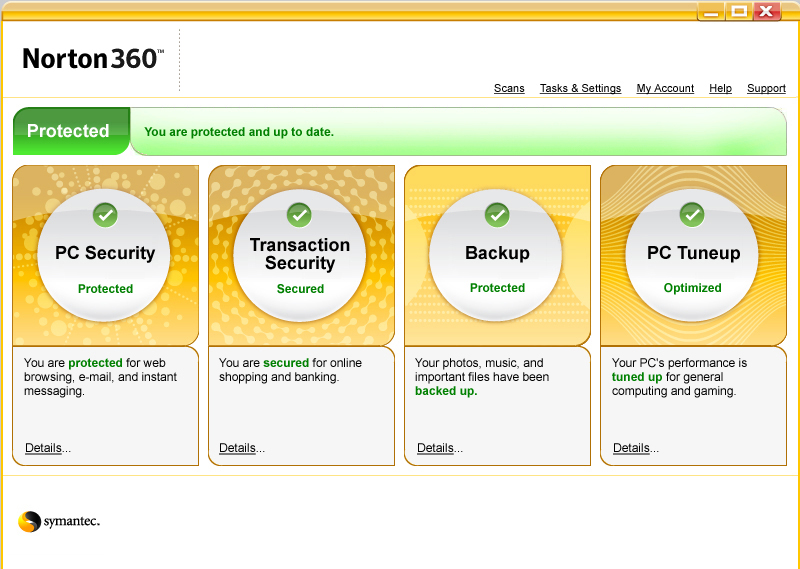View Details under Backup
This screenshot has height=569, width=800.
pyautogui.click(x=436, y=448)
